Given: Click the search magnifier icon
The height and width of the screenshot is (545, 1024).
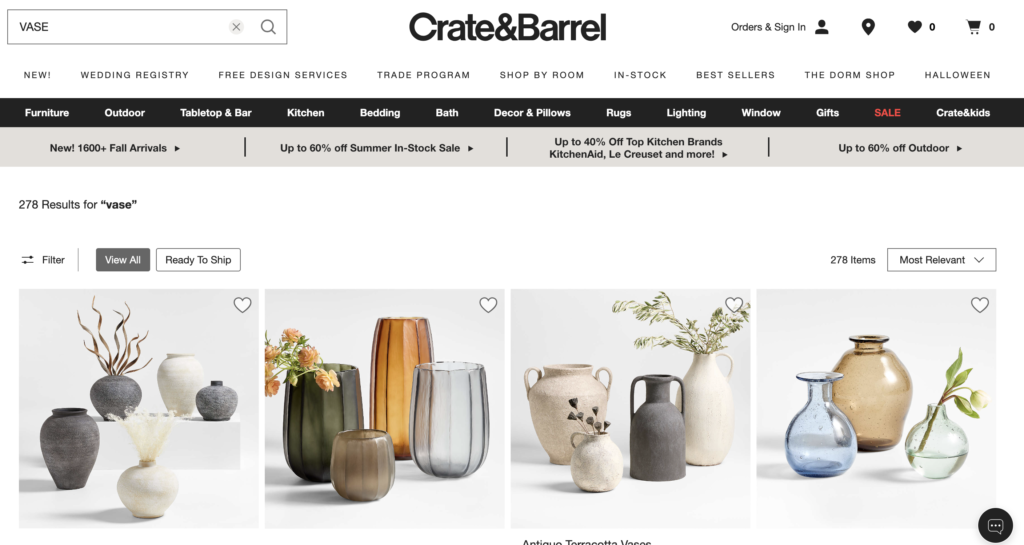Looking at the screenshot, I should pyautogui.click(x=268, y=27).
